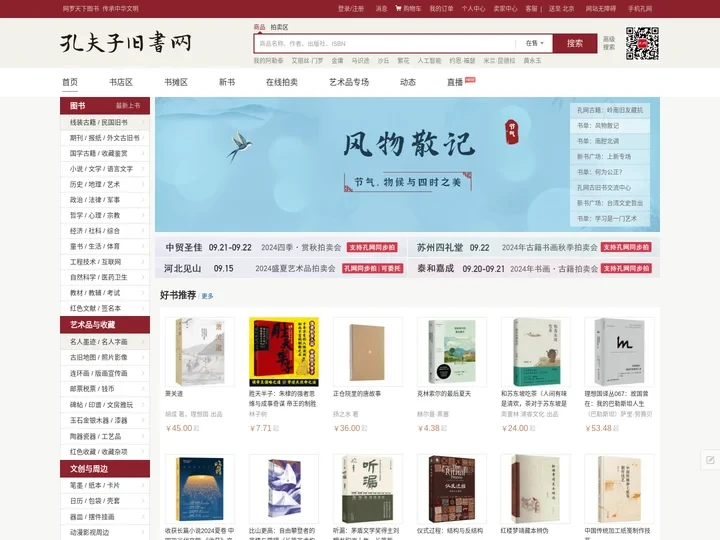Open book title 正仓院里的唐故事
Screen dimensions: 720x540
click(x=357, y=394)
